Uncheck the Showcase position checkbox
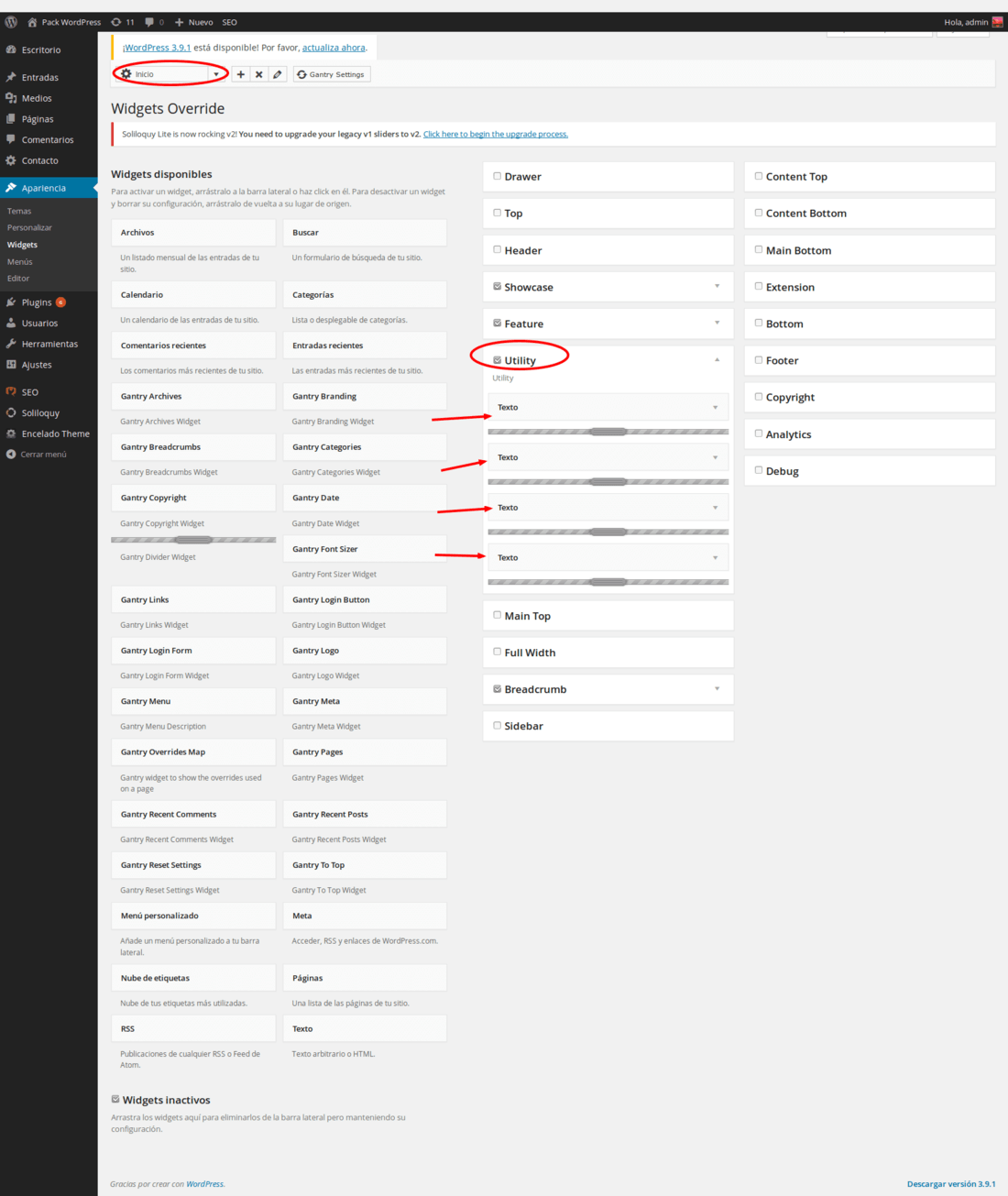The height and width of the screenshot is (1196, 1008). 498,286
